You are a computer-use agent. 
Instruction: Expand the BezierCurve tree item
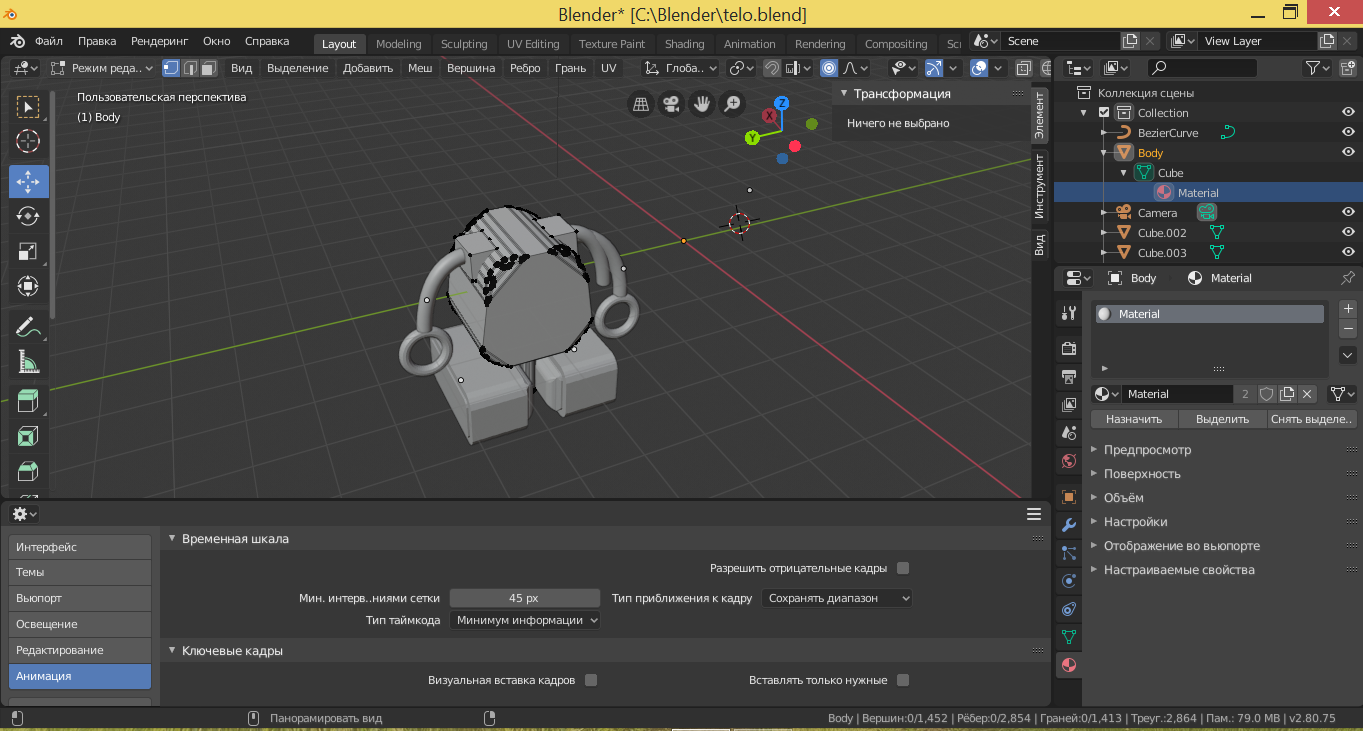pos(1104,133)
